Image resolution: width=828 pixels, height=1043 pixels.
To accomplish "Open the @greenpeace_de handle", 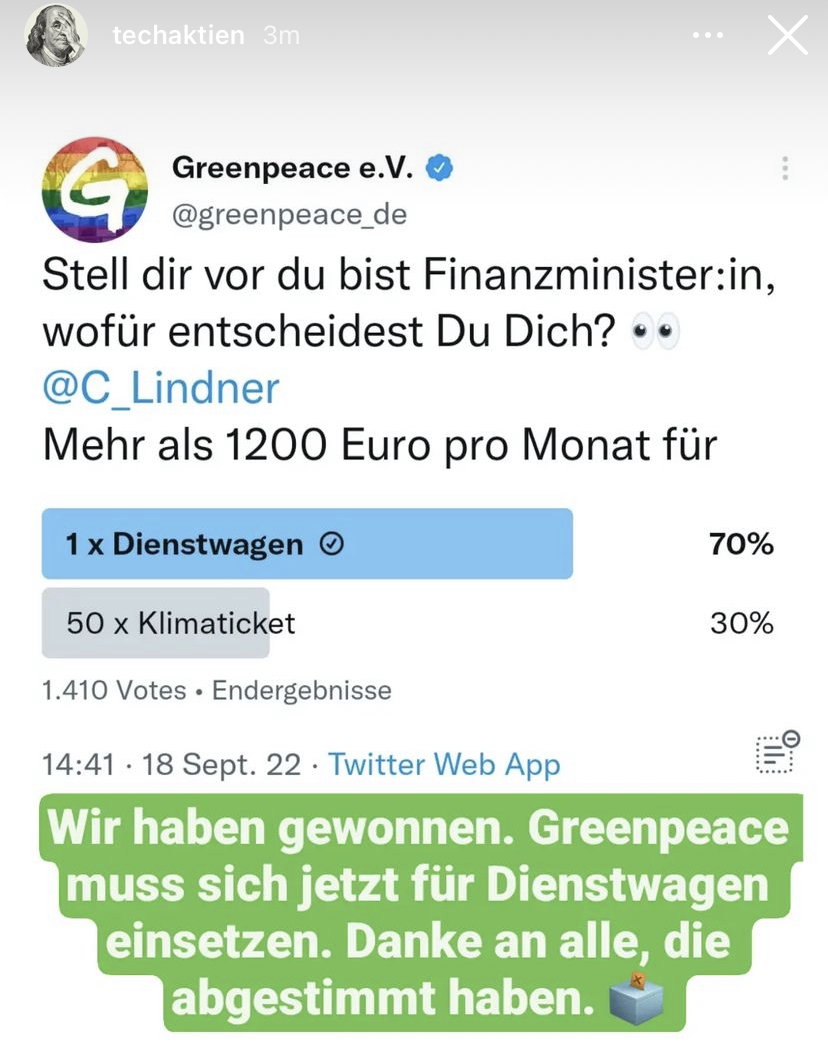I will tap(289, 215).
